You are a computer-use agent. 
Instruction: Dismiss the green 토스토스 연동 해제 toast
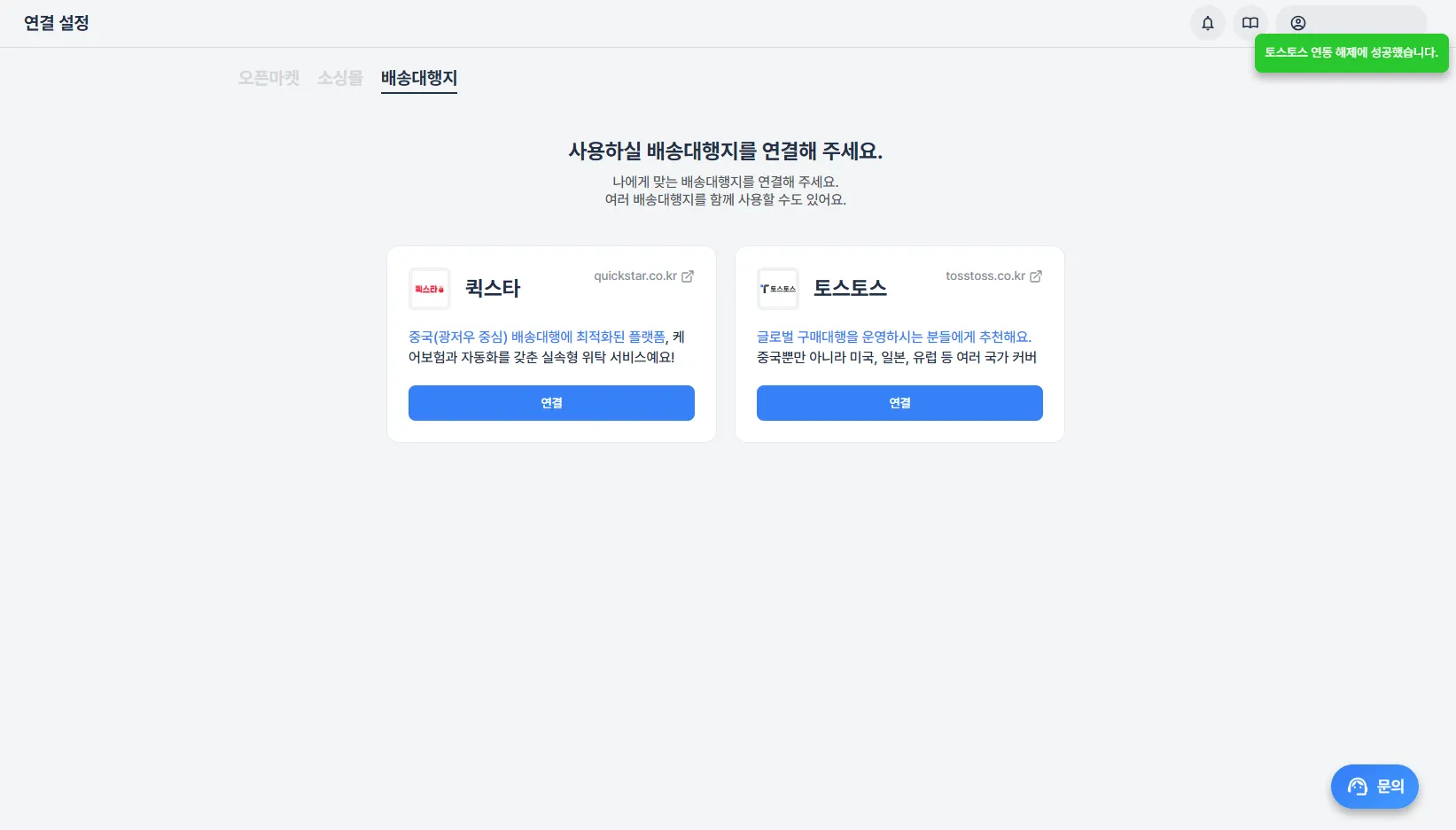(x=1351, y=53)
